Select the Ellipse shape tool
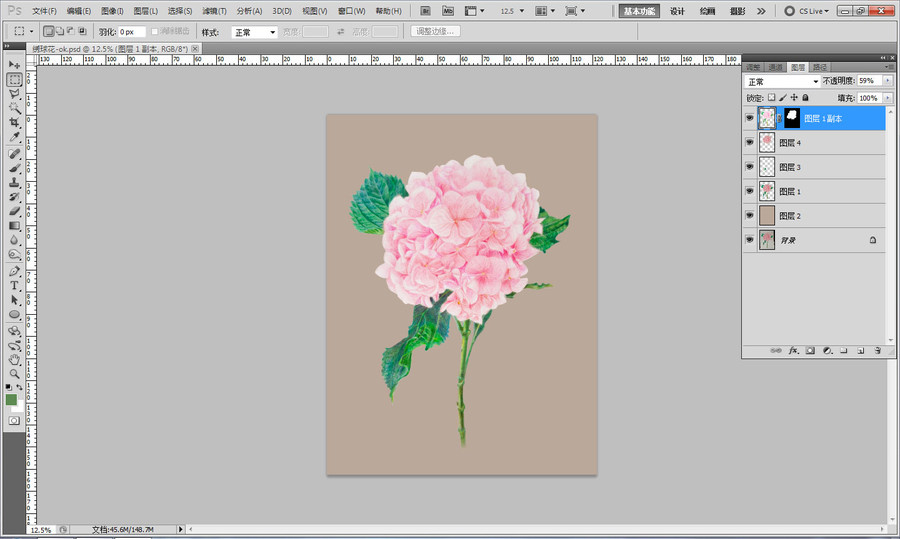The image size is (900, 539). 14,315
